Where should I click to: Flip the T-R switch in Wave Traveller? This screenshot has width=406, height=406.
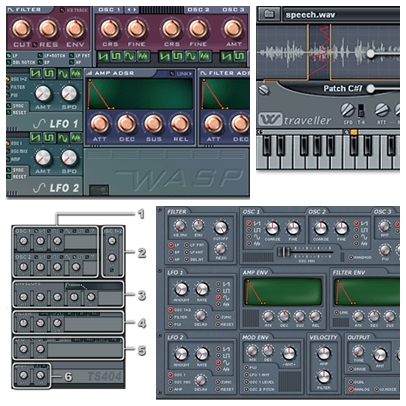pyautogui.click(x=361, y=111)
